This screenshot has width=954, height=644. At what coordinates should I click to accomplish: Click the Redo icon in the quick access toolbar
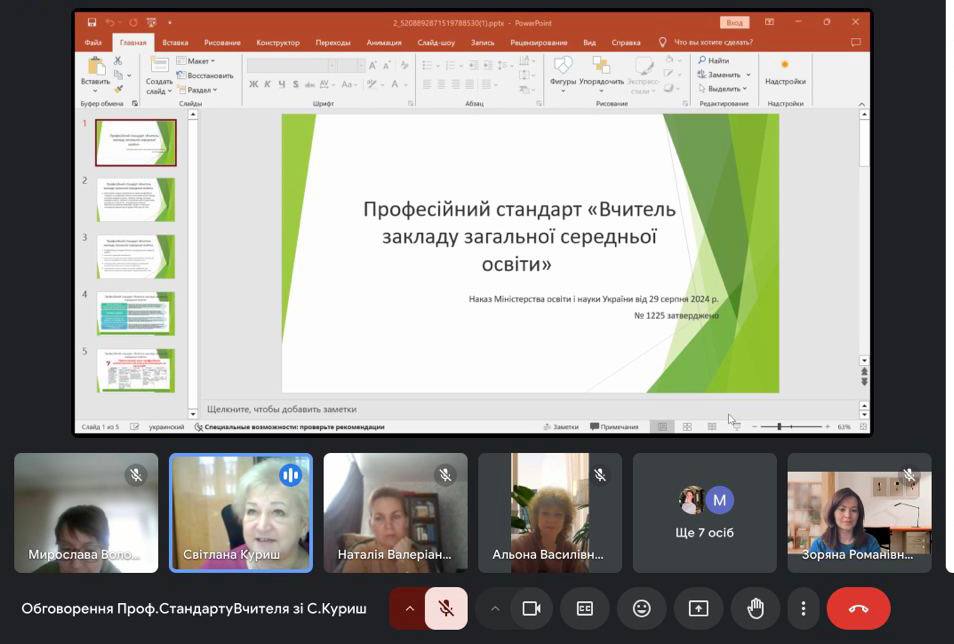coord(133,23)
